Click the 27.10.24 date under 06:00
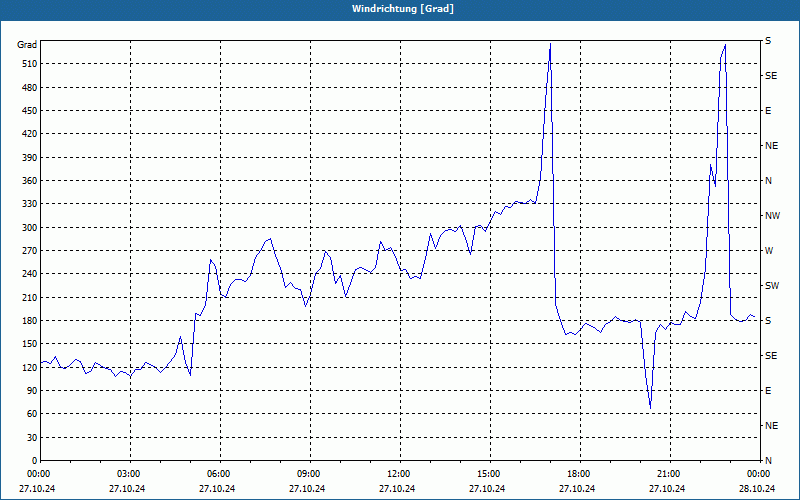The height and width of the screenshot is (500, 800). (218, 488)
